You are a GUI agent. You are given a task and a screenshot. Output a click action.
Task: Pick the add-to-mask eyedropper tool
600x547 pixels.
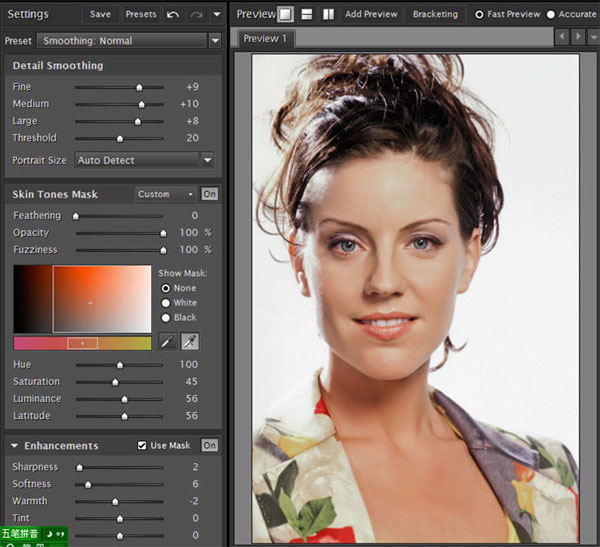pyautogui.click(x=189, y=342)
